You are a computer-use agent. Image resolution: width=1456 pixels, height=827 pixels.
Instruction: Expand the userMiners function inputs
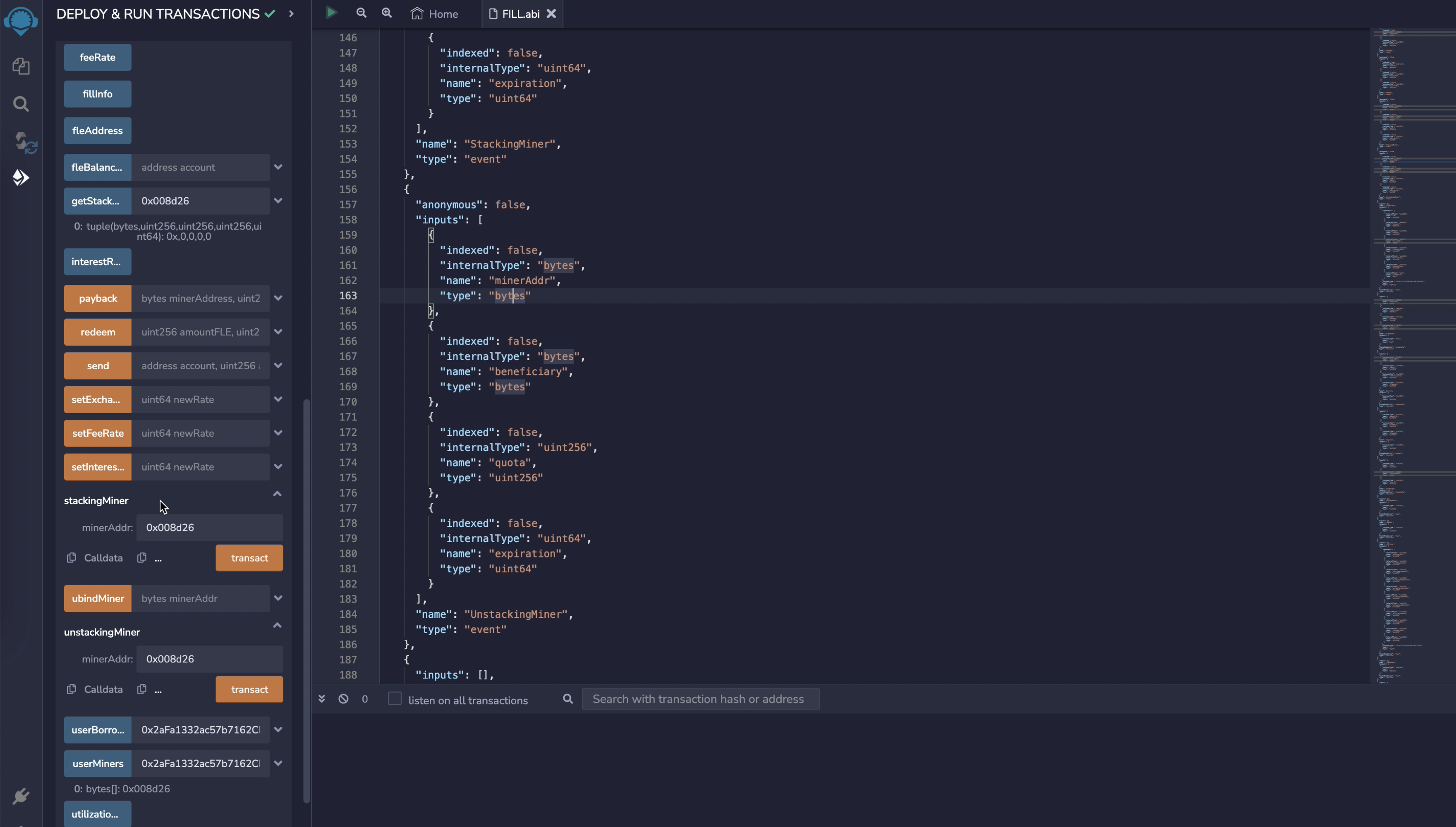pyautogui.click(x=278, y=763)
